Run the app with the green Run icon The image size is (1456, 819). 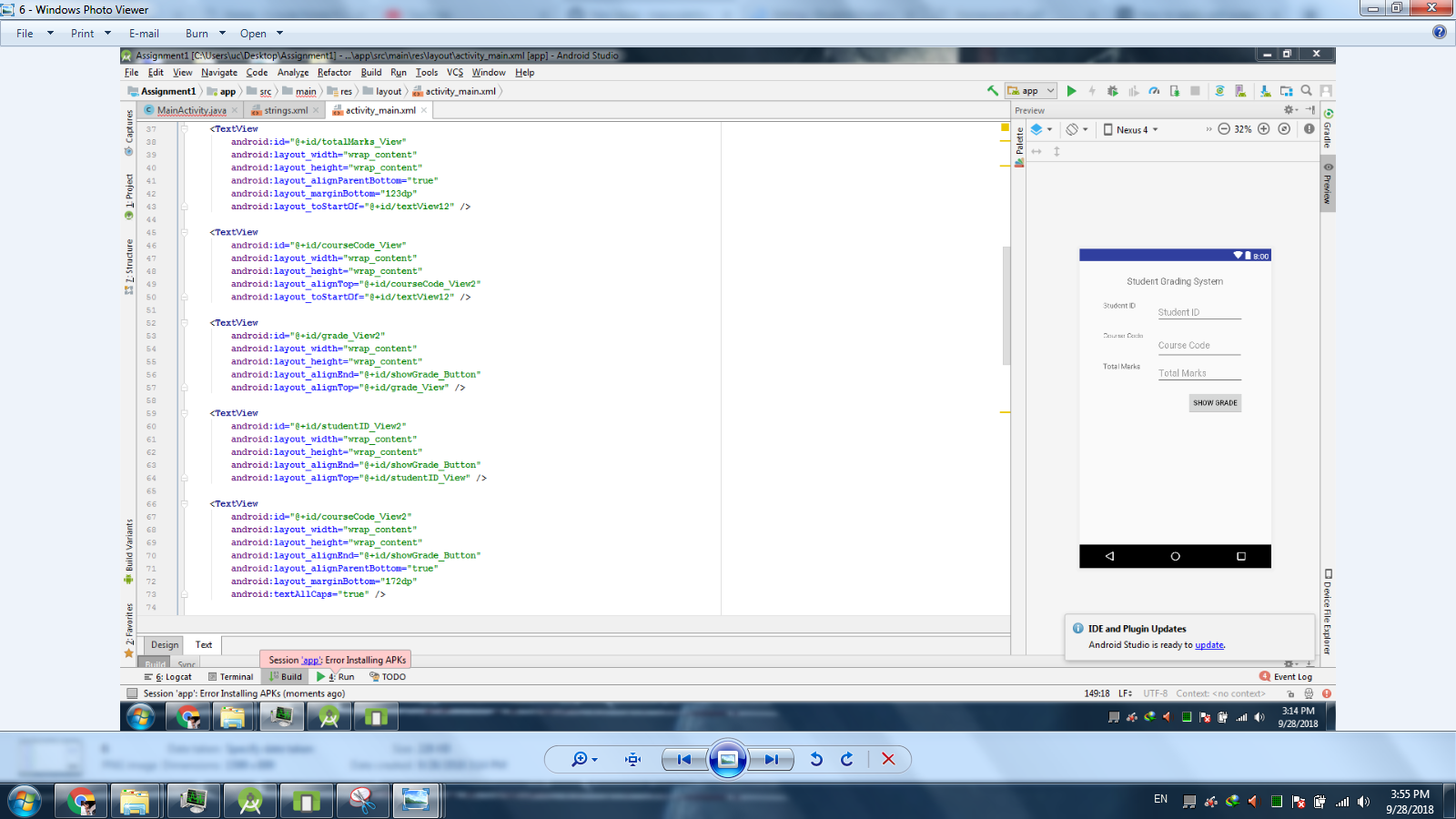point(1073,91)
